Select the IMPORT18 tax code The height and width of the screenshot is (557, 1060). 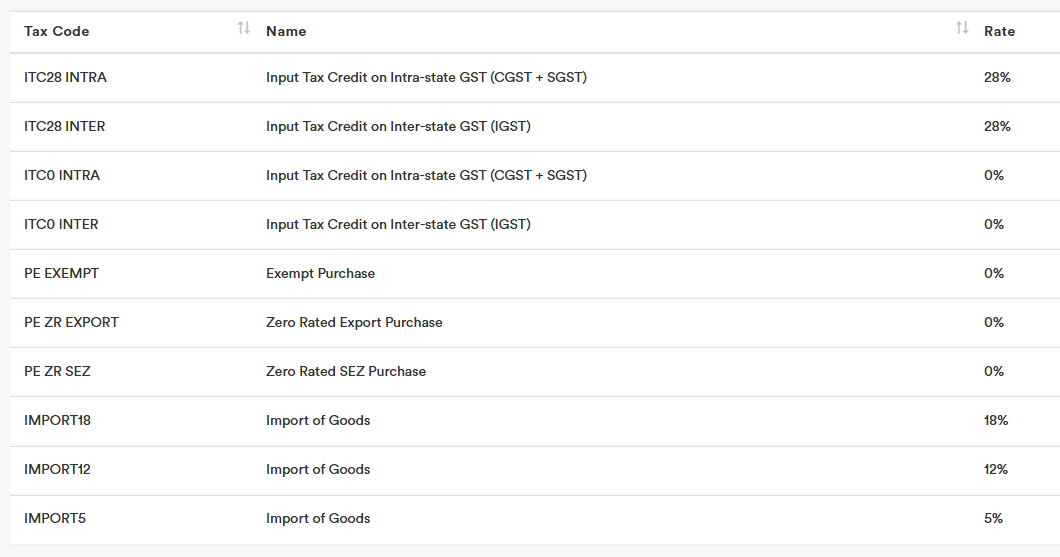pos(57,420)
